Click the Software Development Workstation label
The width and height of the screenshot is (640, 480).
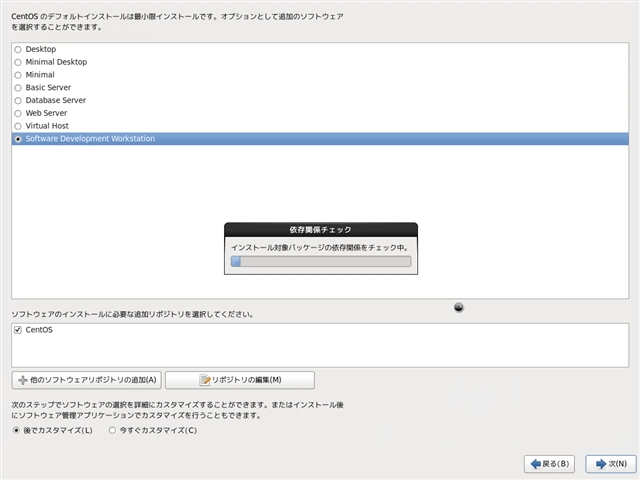pyautogui.click(x=90, y=139)
